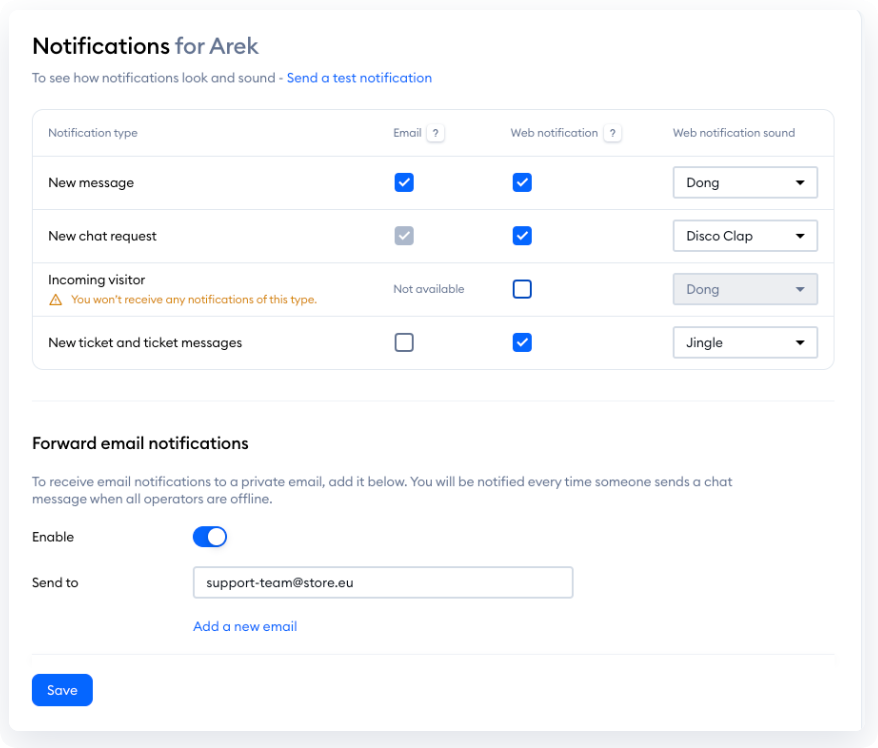878x748 pixels.
Task: Expand the Jingle sound dropdown
Action: pyautogui.click(x=745, y=342)
